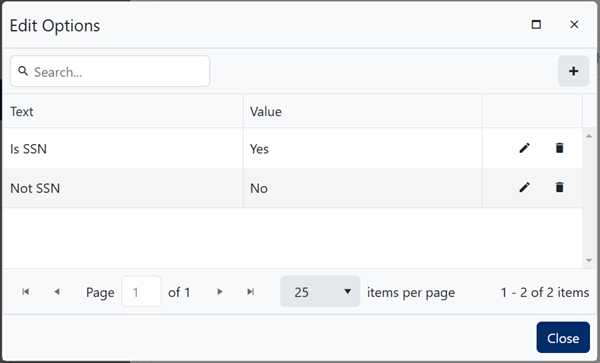Edit the Is SSN option row
The width and height of the screenshot is (600, 363).
click(x=524, y=148)
